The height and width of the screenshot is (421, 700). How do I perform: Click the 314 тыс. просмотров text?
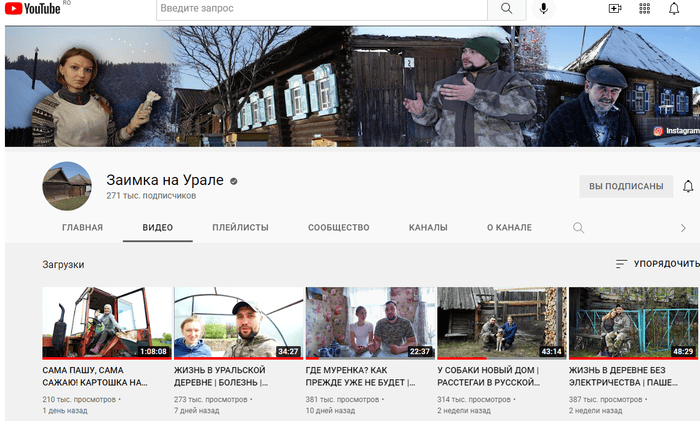point(474,399)
